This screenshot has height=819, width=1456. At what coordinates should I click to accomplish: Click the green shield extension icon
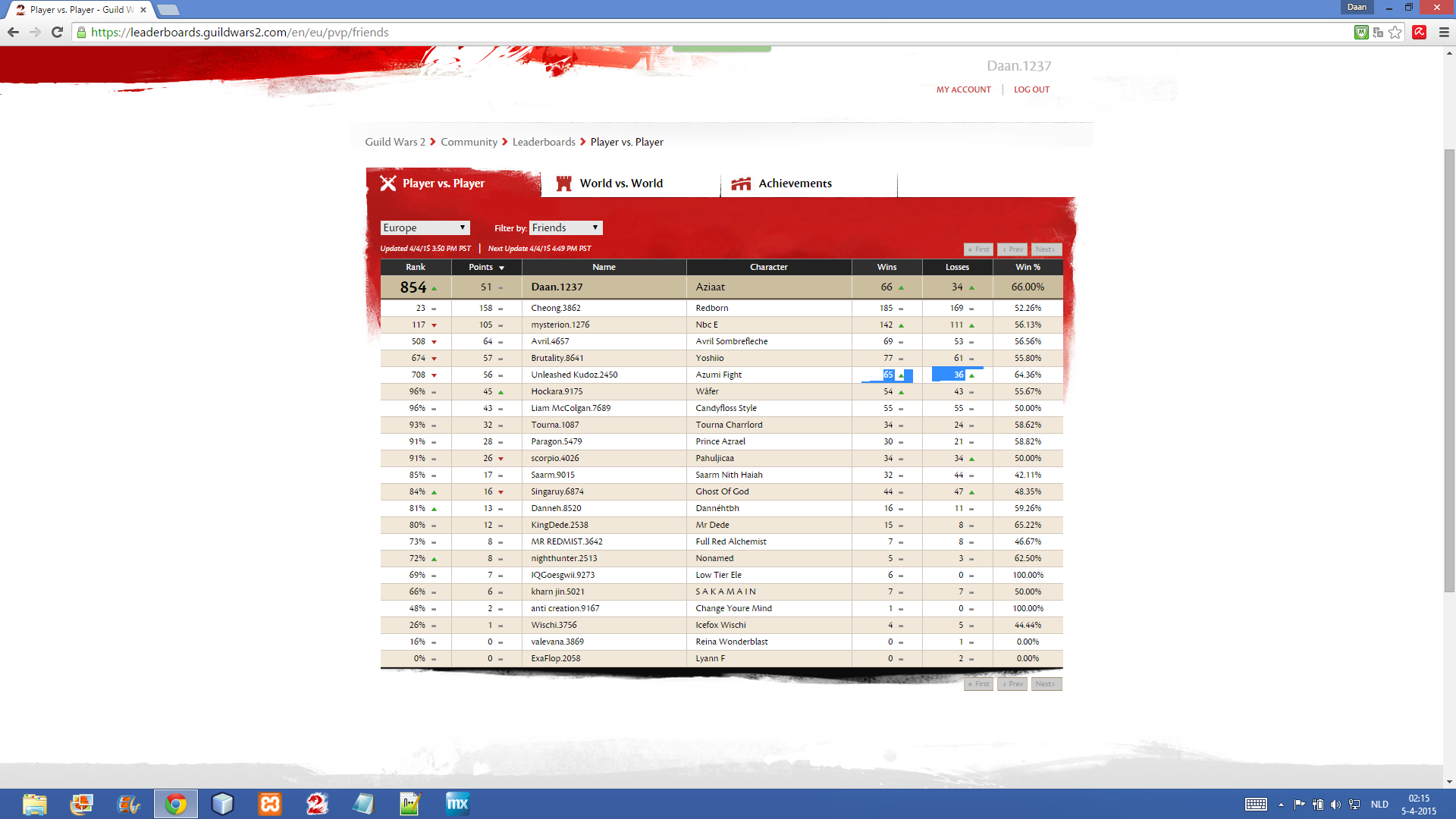[1361, 32]
